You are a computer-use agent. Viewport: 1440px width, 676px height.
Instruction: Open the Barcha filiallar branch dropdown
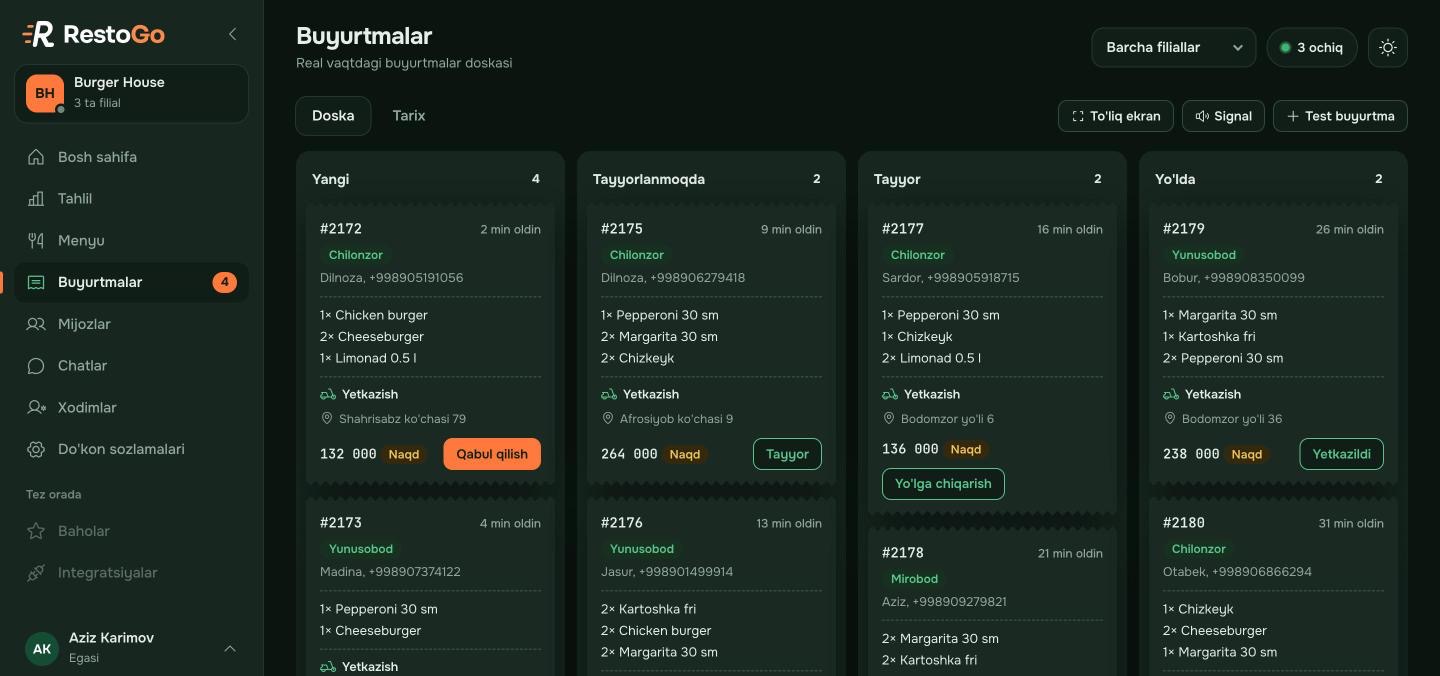[x=1174, y=47]
